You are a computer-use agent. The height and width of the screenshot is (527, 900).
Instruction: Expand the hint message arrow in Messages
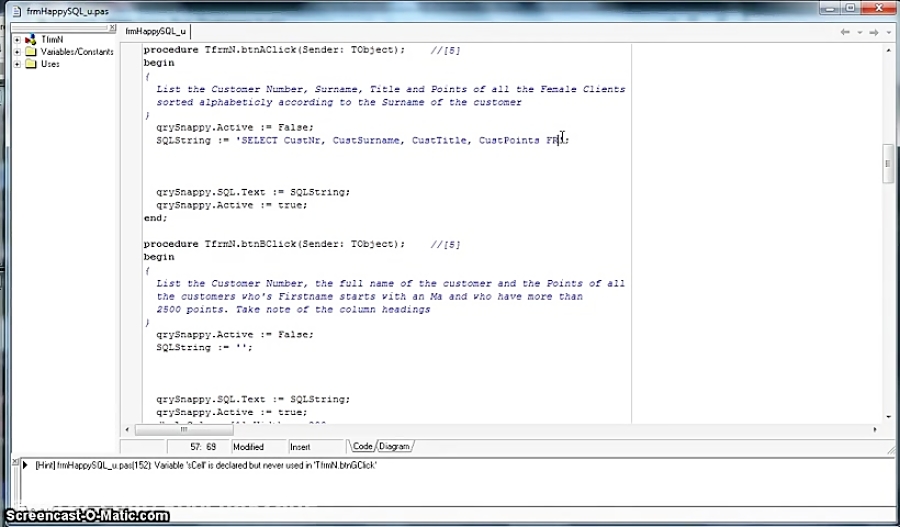25,465
